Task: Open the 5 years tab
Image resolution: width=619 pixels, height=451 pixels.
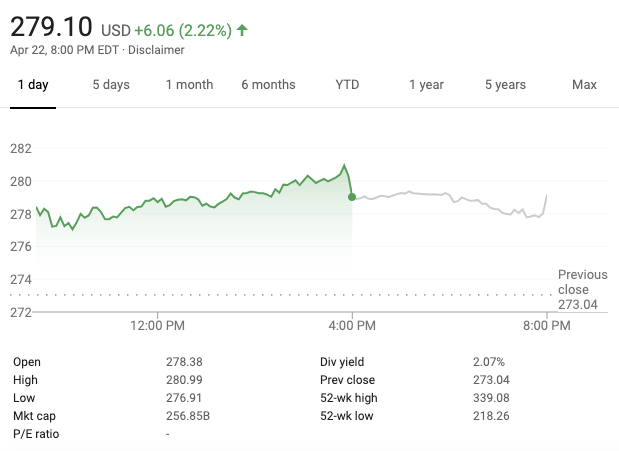Action: click(x=505, y=85)
